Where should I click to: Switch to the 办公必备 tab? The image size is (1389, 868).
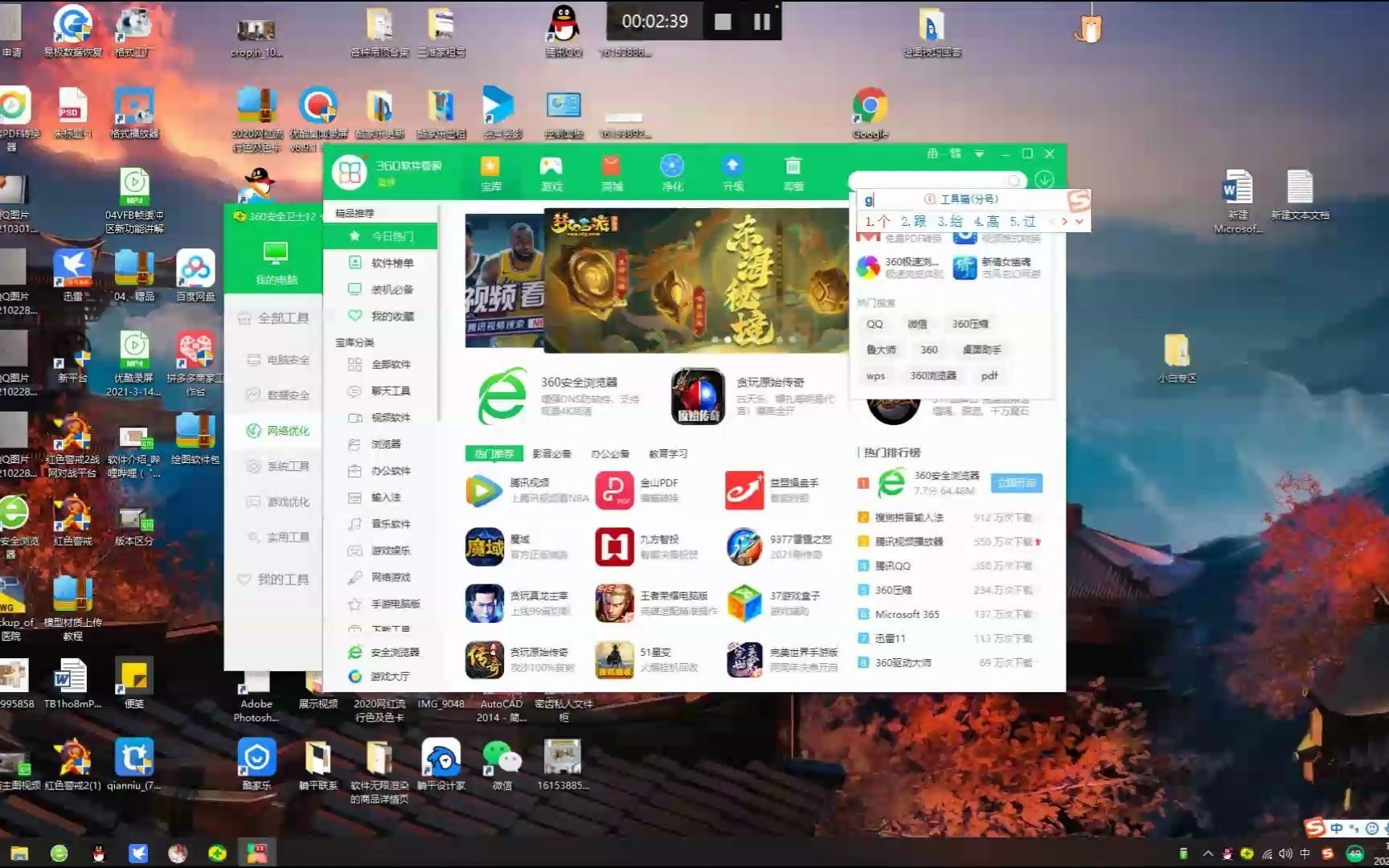tap(610, 453)
